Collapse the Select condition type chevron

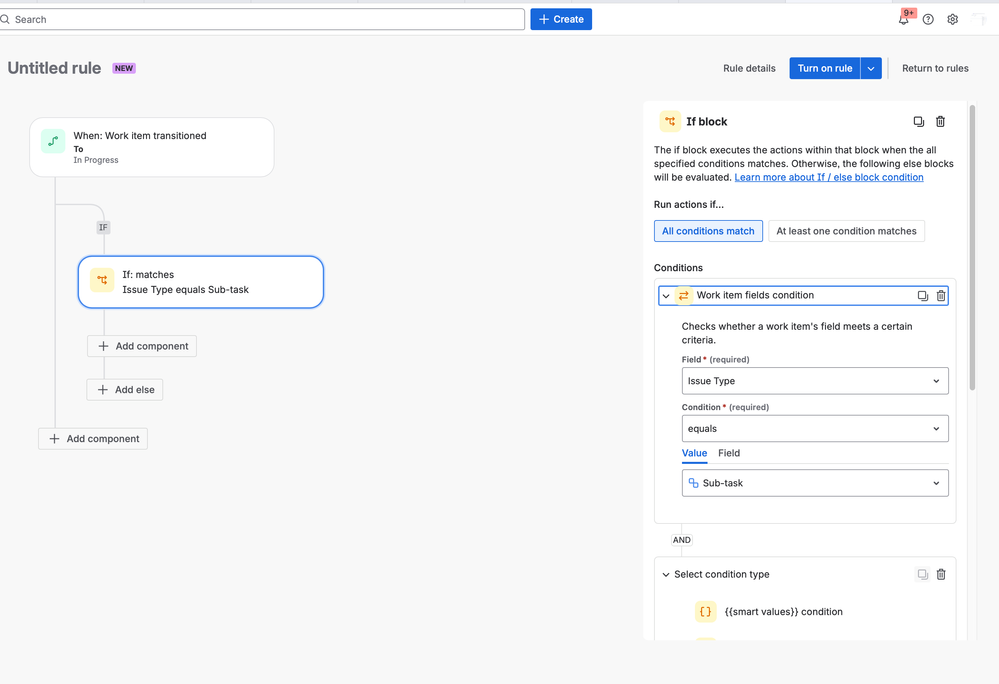[666, 574]
